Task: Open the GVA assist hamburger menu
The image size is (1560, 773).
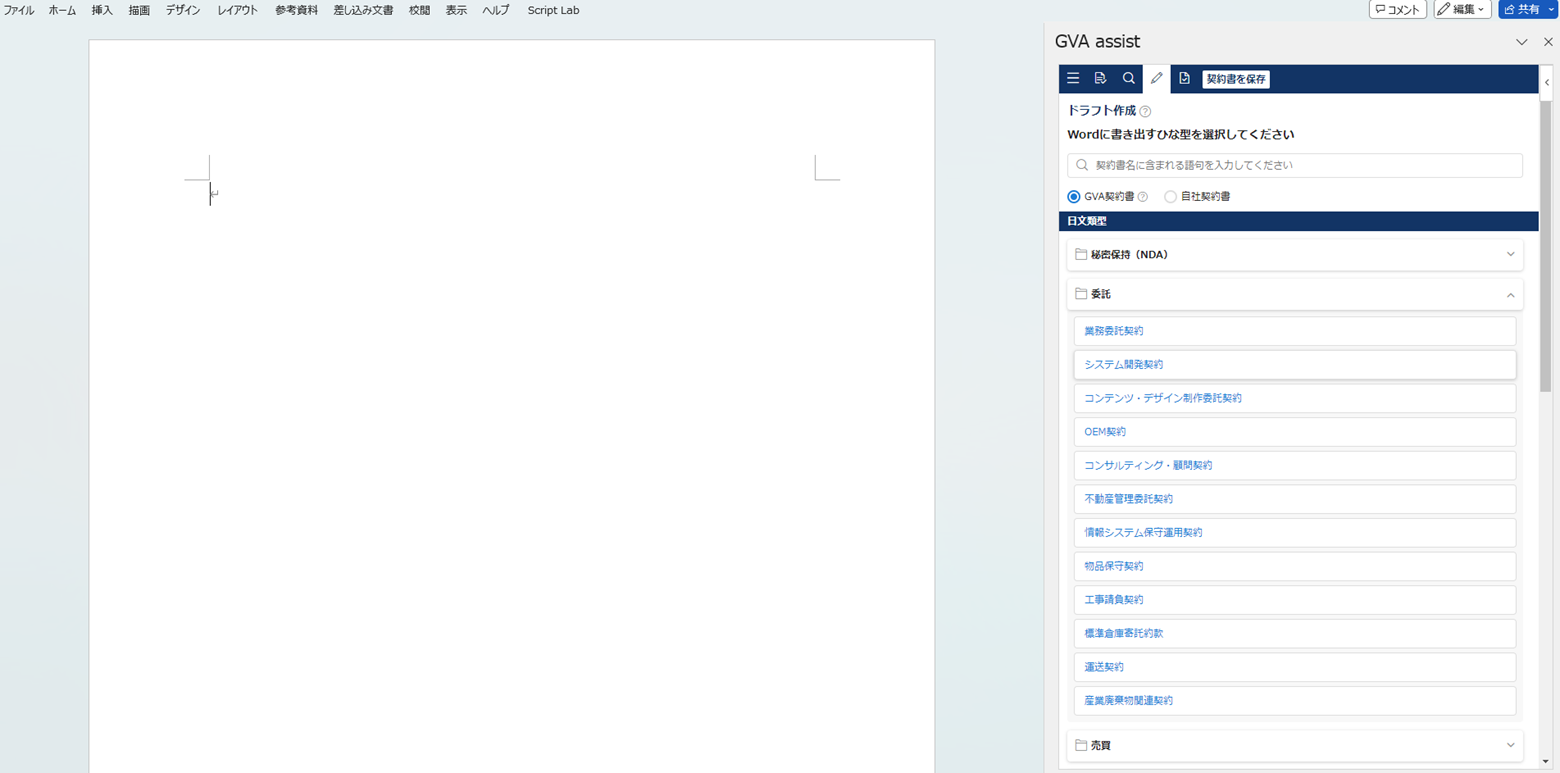Action: (x=1073, y=78)
